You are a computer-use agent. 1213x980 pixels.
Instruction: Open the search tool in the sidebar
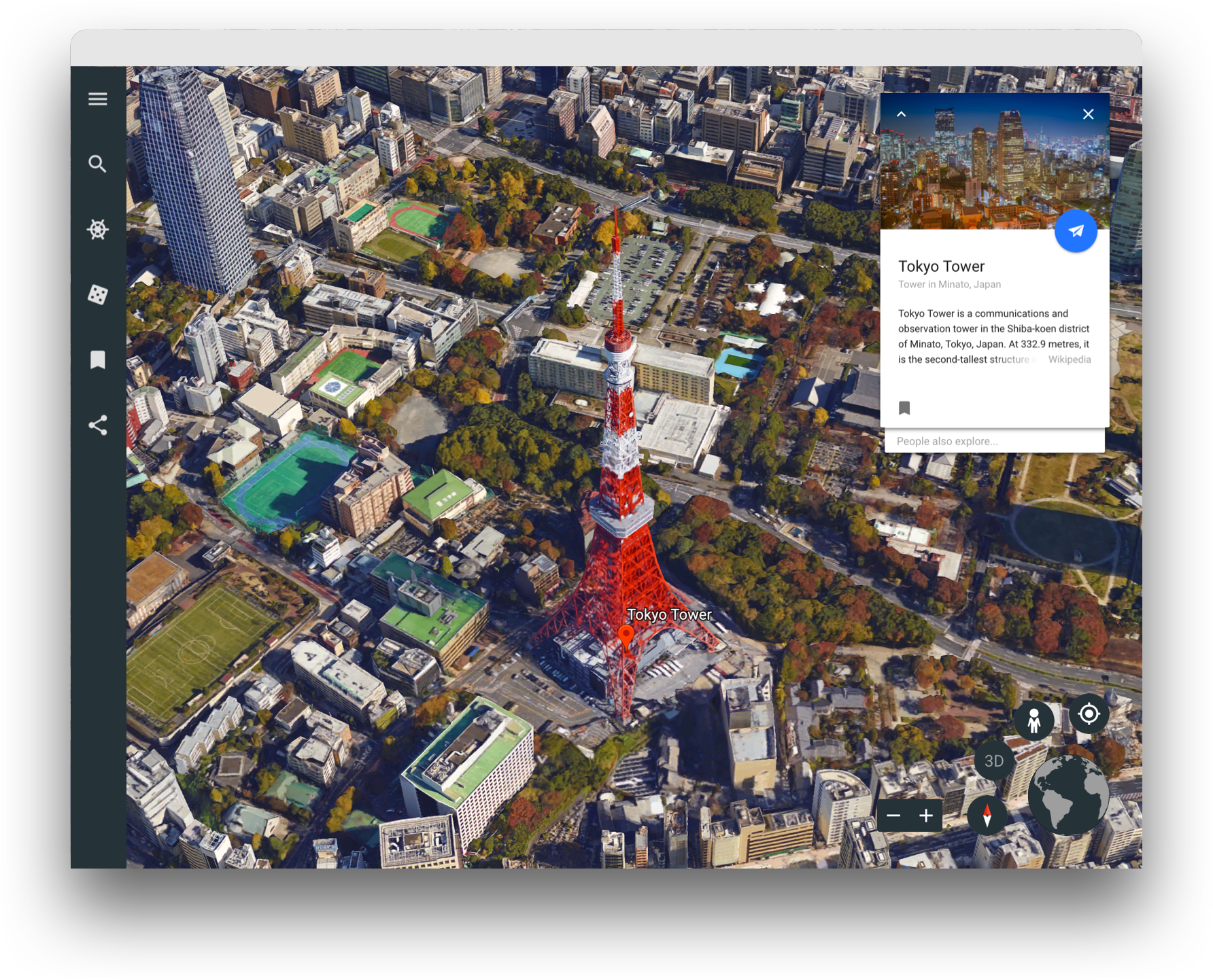pyautogui.click(x=97, y=164)
